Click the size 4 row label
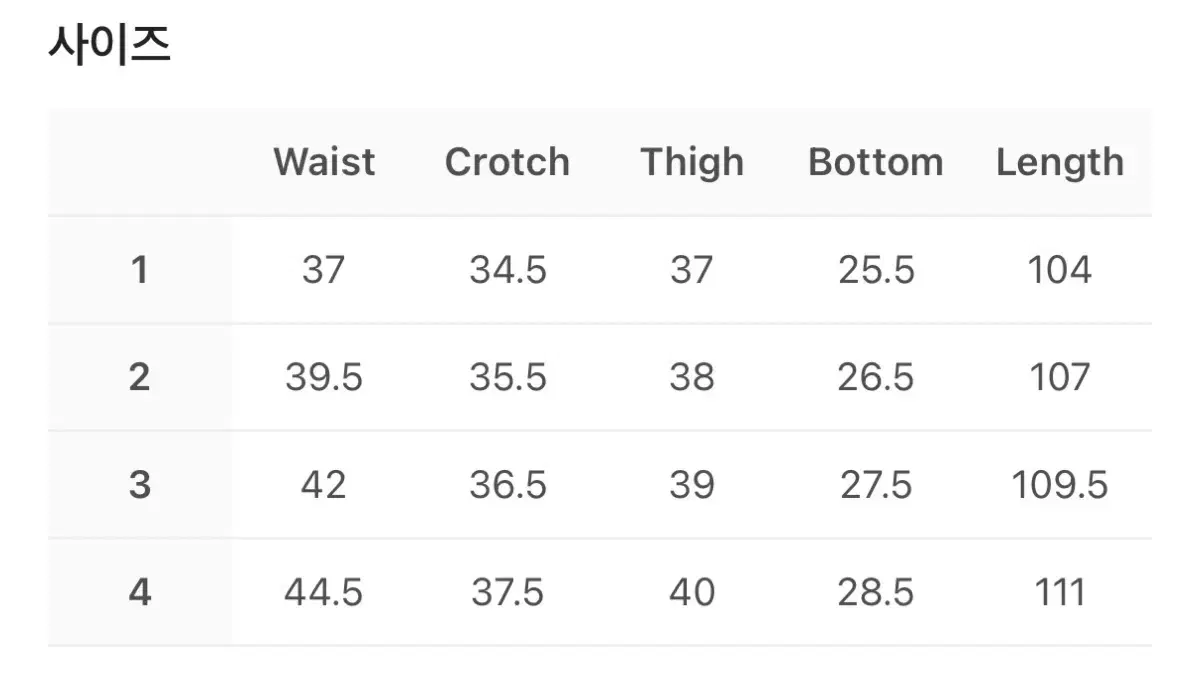The height and width of the screenshot is (684, 1200). tap(140, 592)
